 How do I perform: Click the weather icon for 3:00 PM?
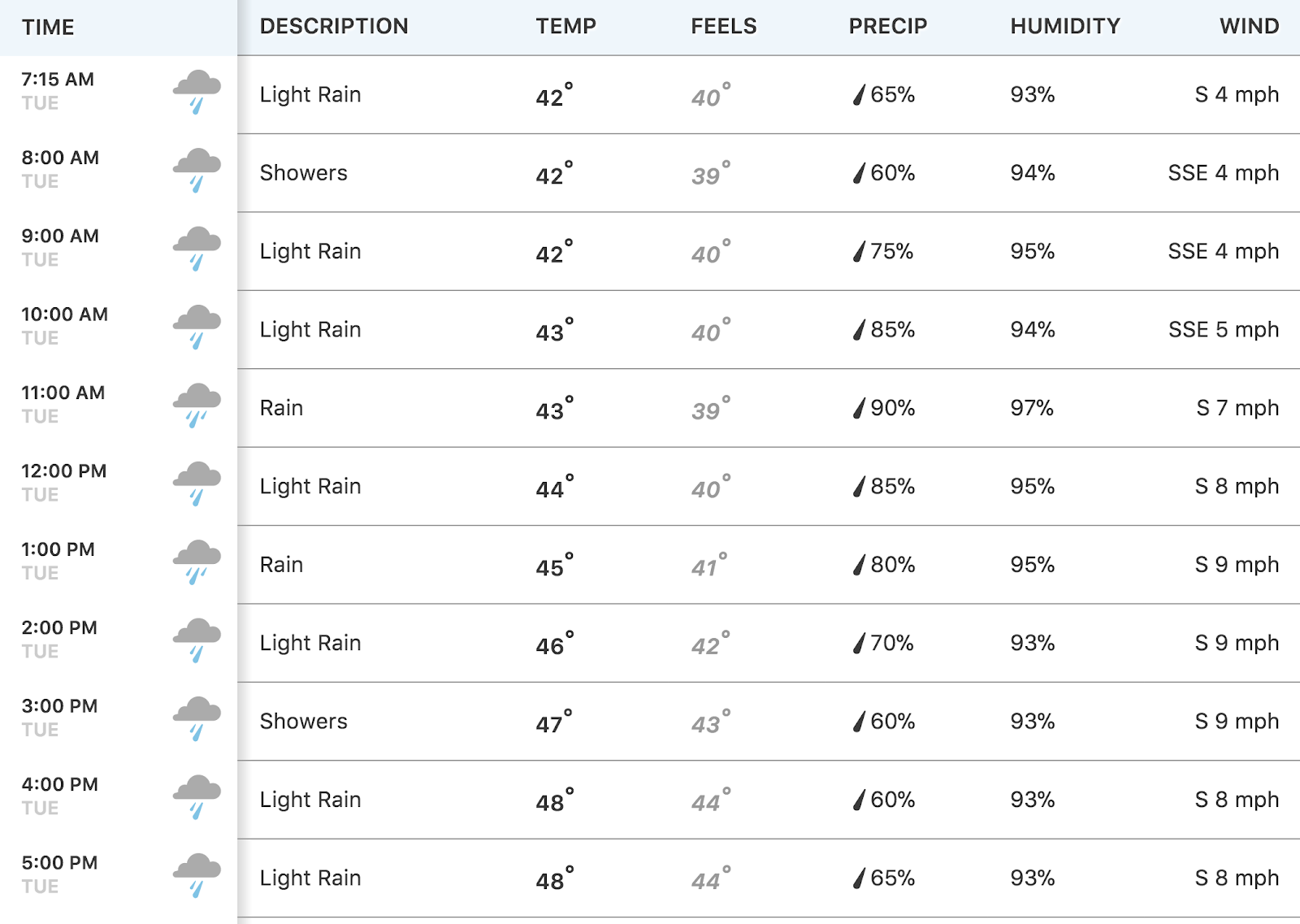(197, 719)
